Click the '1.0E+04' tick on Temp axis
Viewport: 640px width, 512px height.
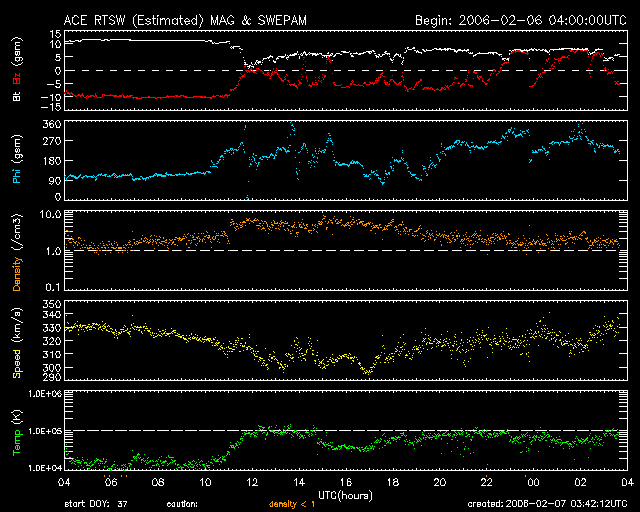45,468
